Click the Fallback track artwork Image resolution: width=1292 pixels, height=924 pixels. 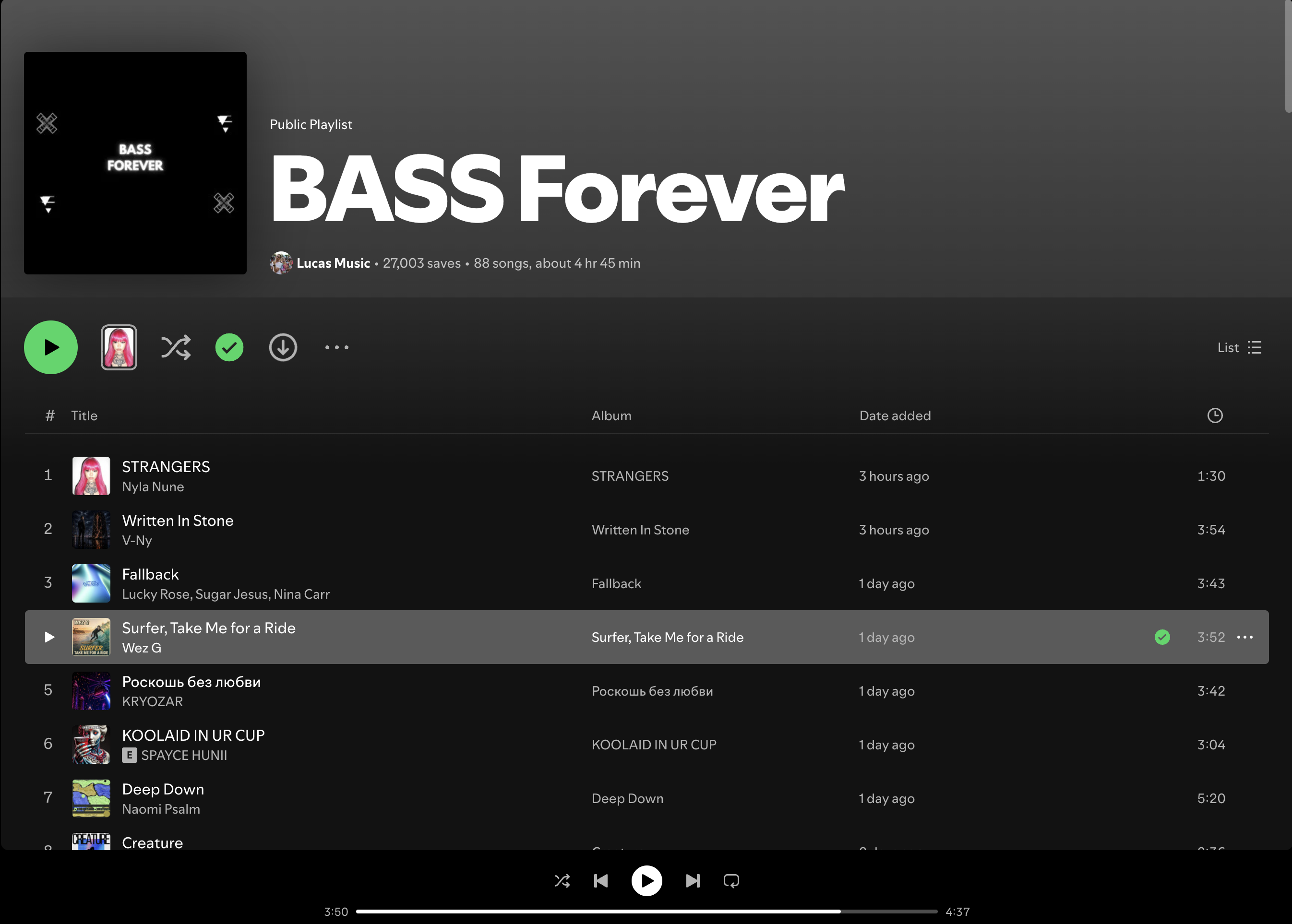(x=91, y=583)
